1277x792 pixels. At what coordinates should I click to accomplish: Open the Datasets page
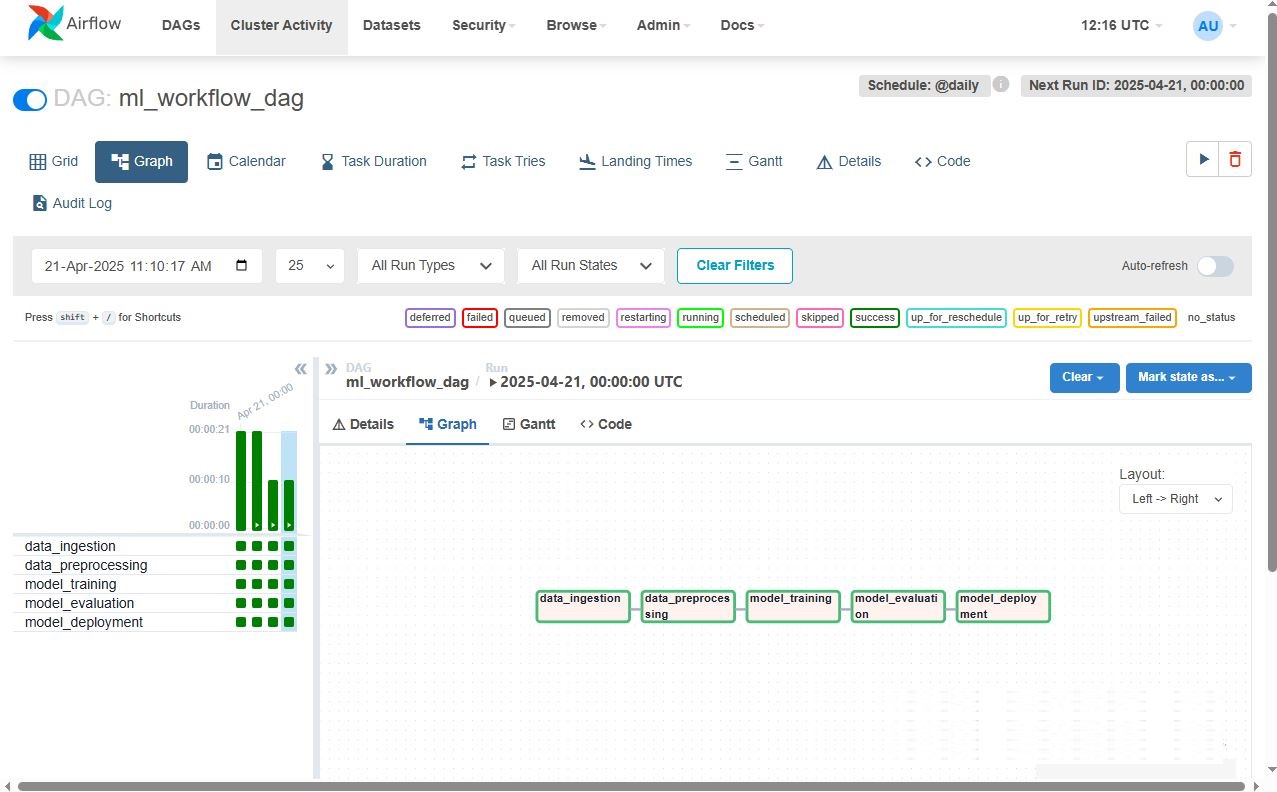[392, 26]
